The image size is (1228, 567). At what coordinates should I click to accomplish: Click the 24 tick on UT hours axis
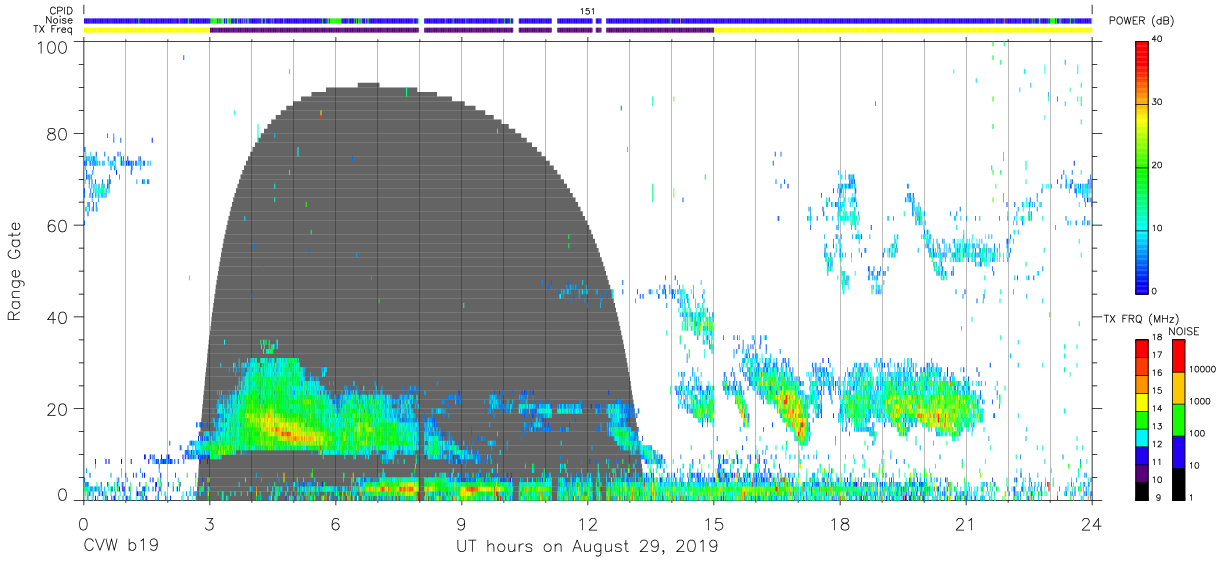(1092, 524)
